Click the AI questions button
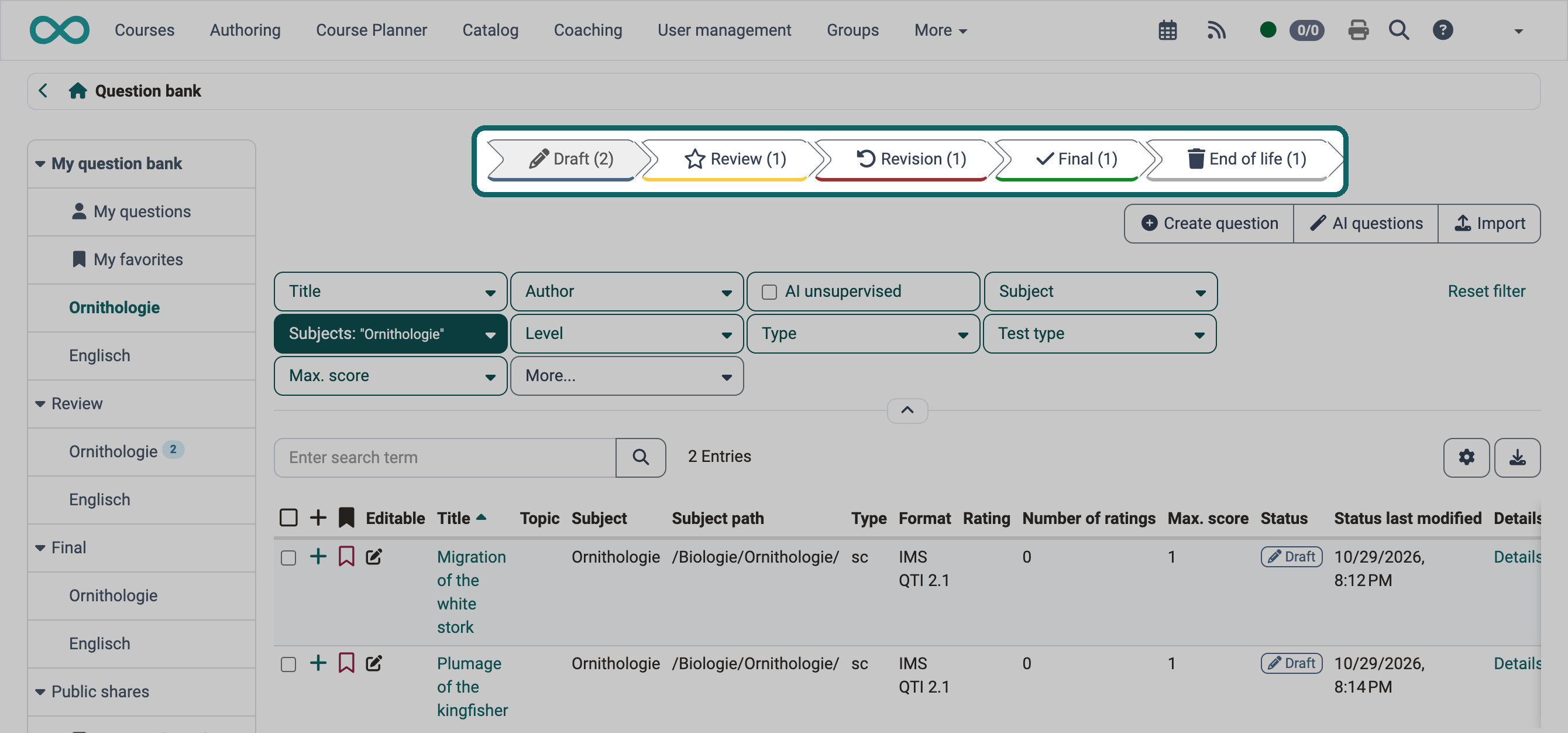This screenshot has height=733, width=1568. click(1366, 224)
